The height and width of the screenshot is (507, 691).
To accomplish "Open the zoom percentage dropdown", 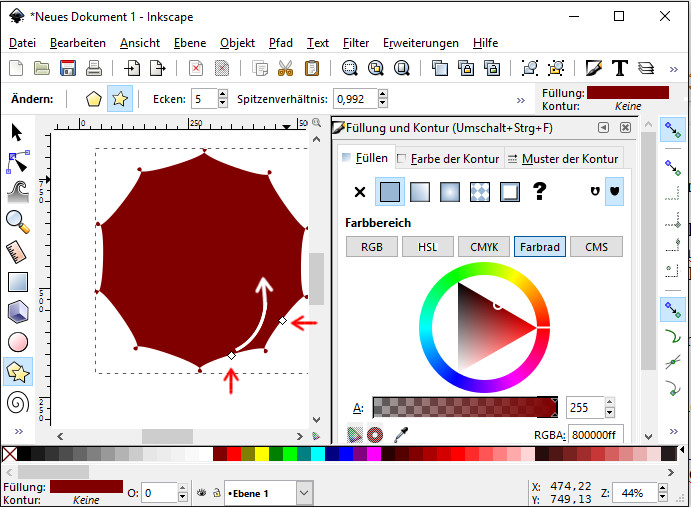I will (x=662, y=492).
